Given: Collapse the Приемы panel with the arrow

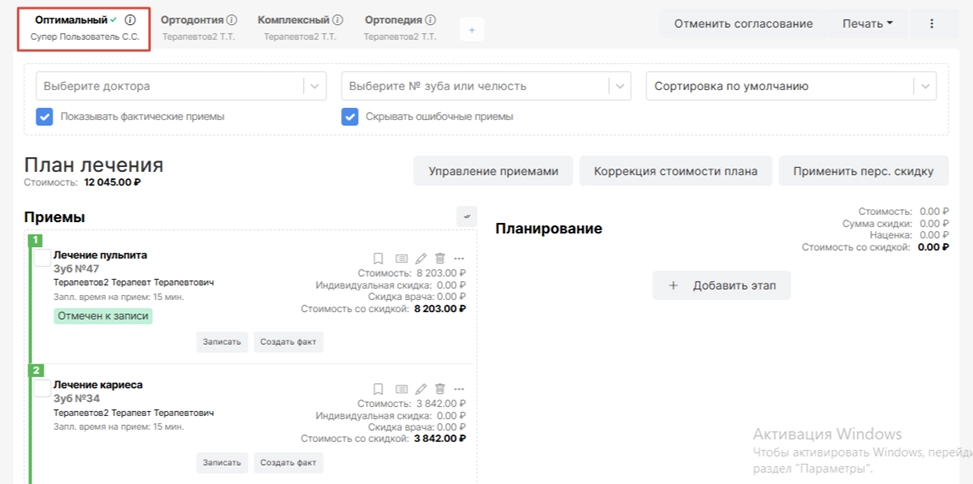Looking at the screenshot, I should 466,216.
